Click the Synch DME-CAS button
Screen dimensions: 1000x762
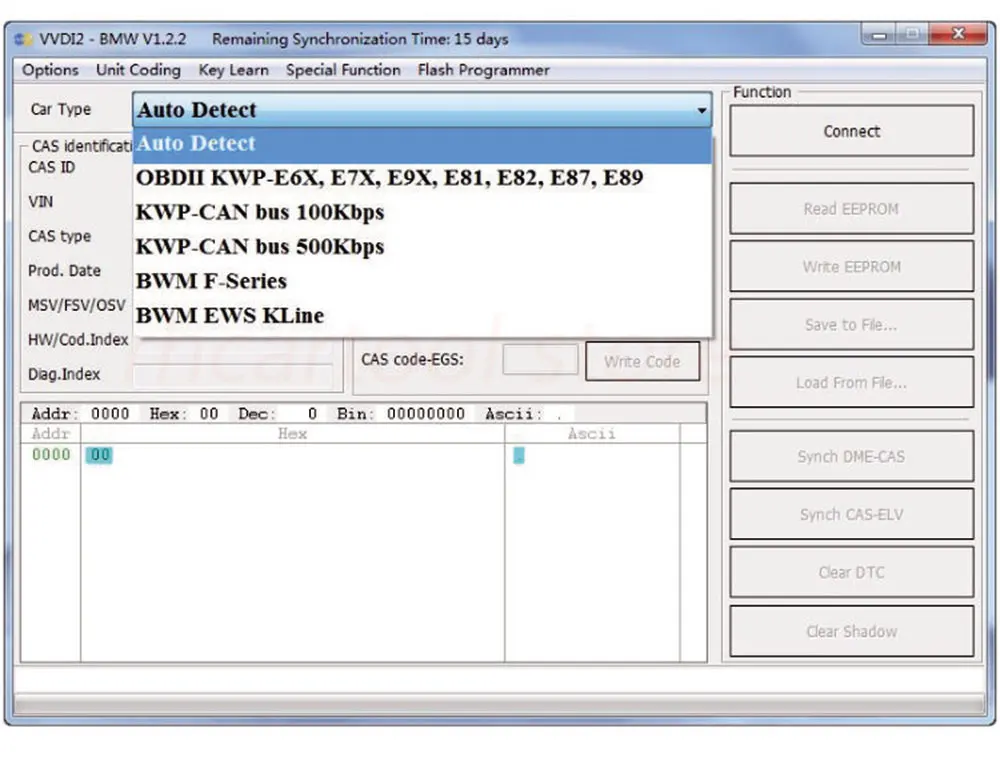[x=851, y=457]
